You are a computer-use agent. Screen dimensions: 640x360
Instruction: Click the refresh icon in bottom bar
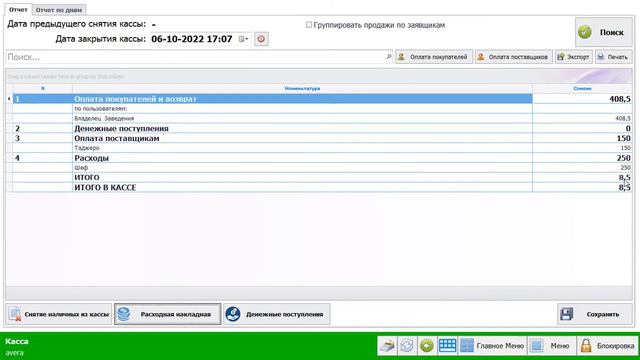point(407,346)
